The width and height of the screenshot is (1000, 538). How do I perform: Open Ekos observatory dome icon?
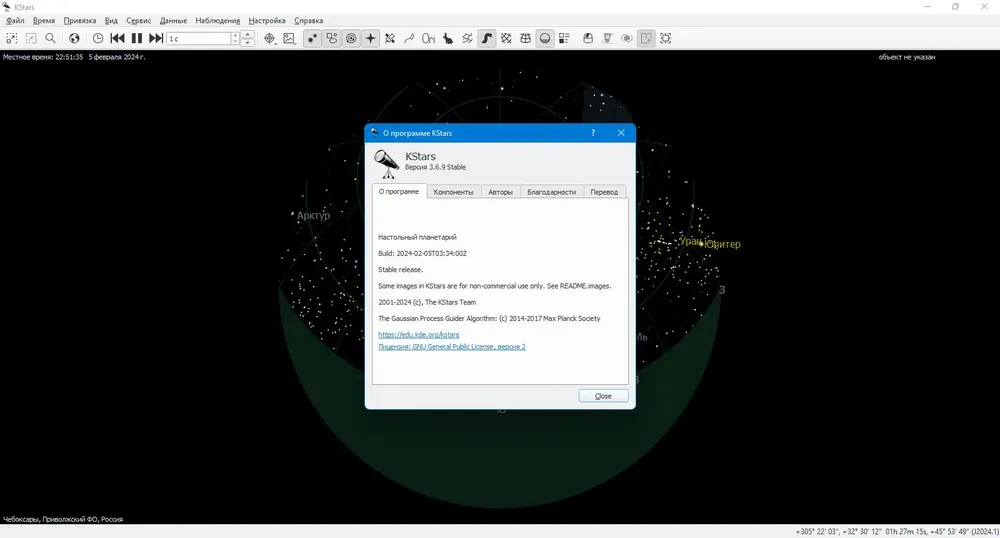588,38
